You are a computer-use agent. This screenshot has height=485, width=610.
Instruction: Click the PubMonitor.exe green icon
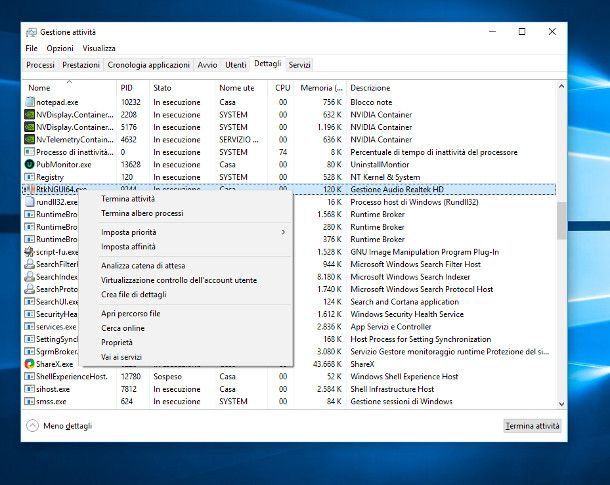30,164
